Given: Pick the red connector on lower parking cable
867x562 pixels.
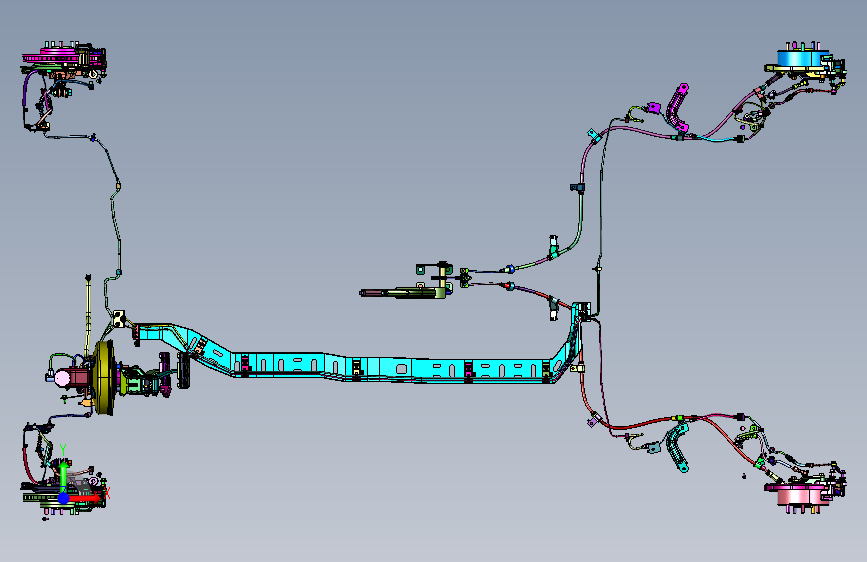Looking at the screenshot, I should (509, 286).
